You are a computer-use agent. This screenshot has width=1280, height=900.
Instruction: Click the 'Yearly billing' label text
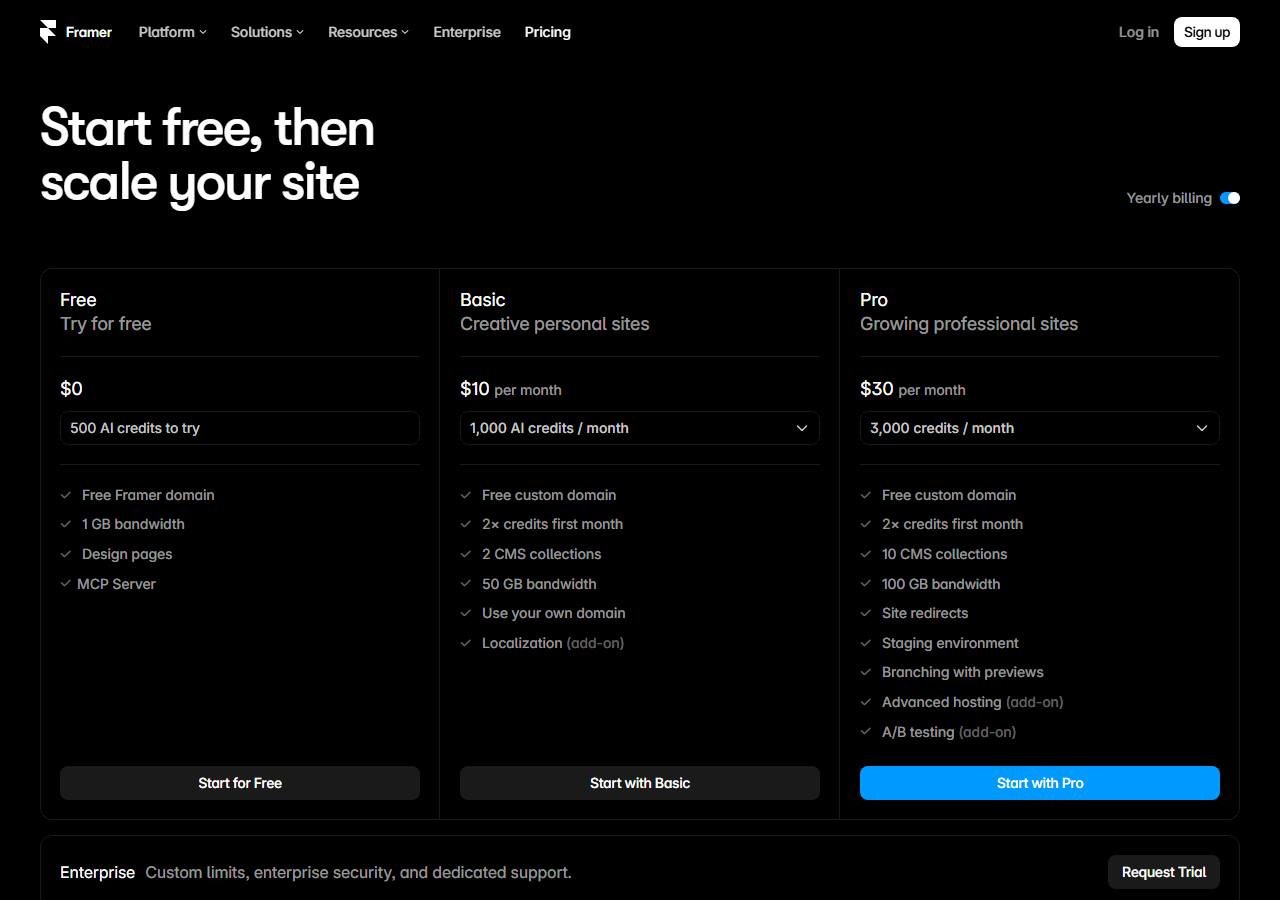[1169, 198]
